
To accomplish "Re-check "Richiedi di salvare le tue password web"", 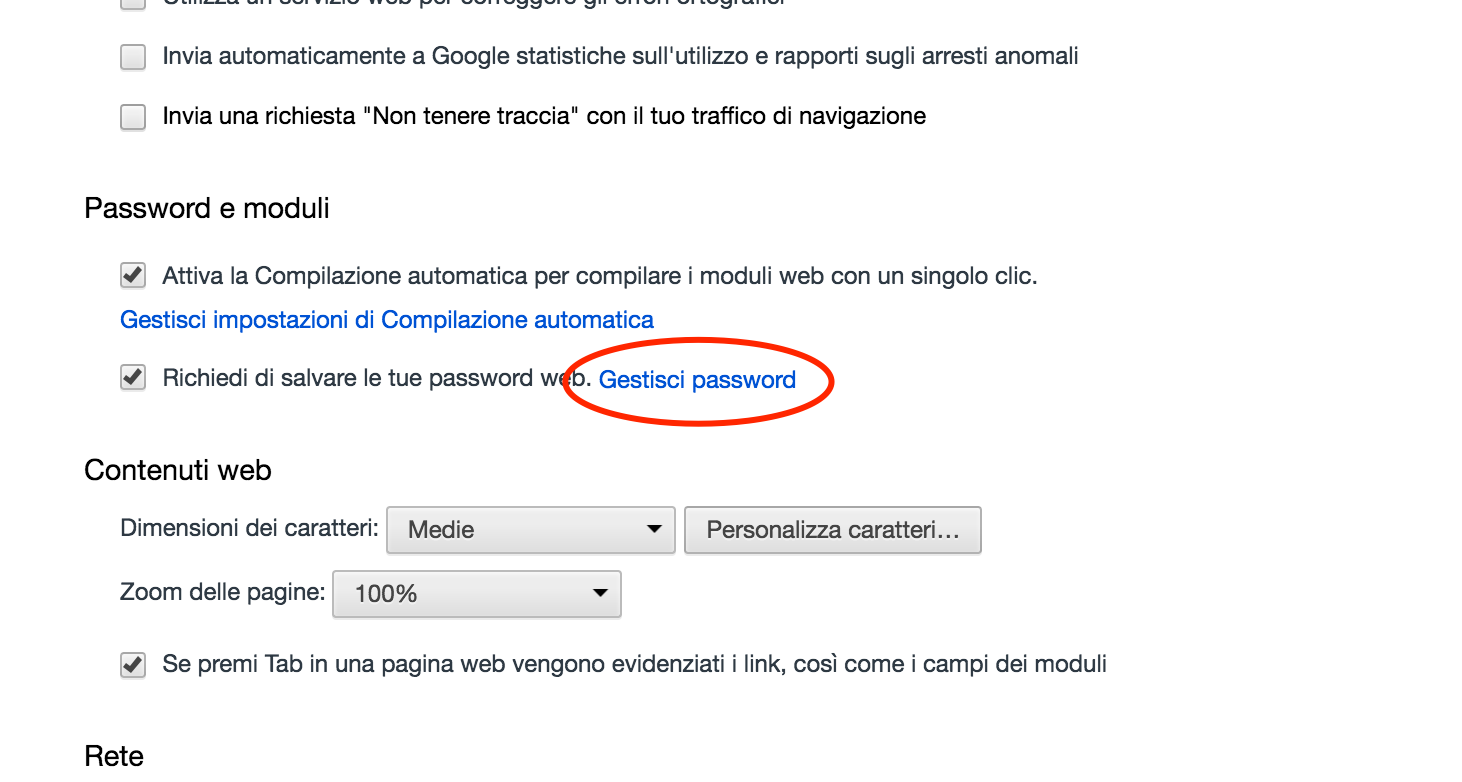I will (132, 378).
